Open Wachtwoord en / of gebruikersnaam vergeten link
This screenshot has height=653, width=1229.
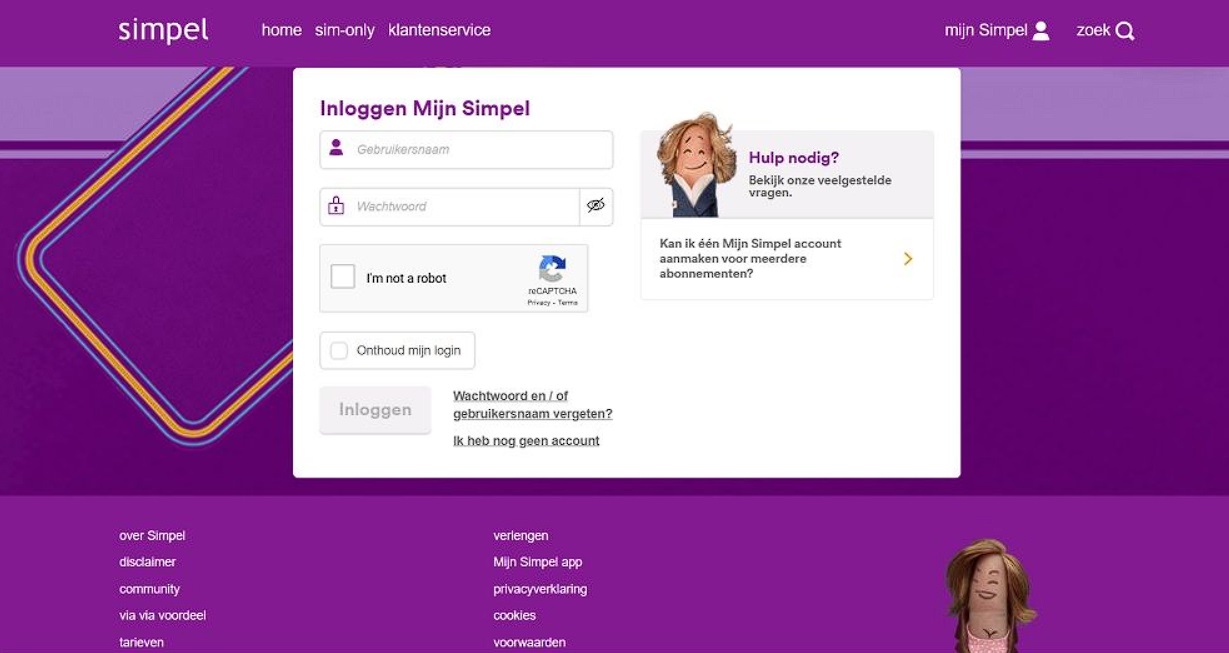point(532,405)
